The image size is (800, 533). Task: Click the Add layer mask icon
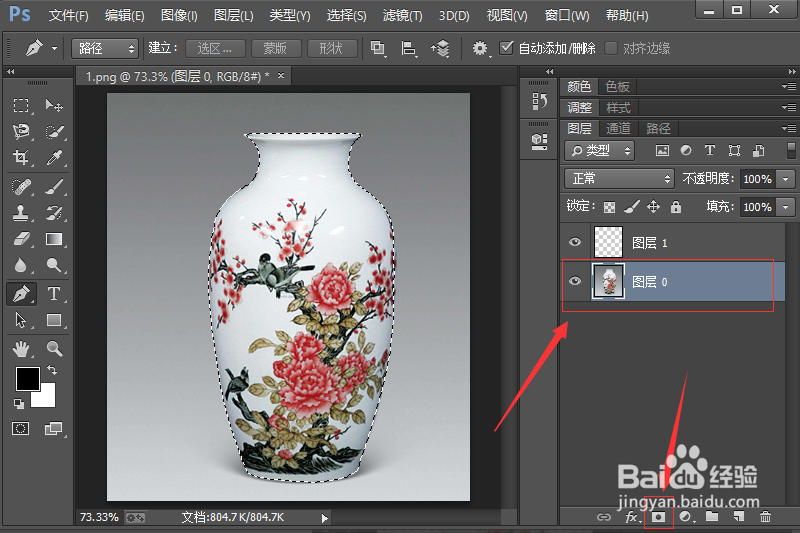click(659, 517)
